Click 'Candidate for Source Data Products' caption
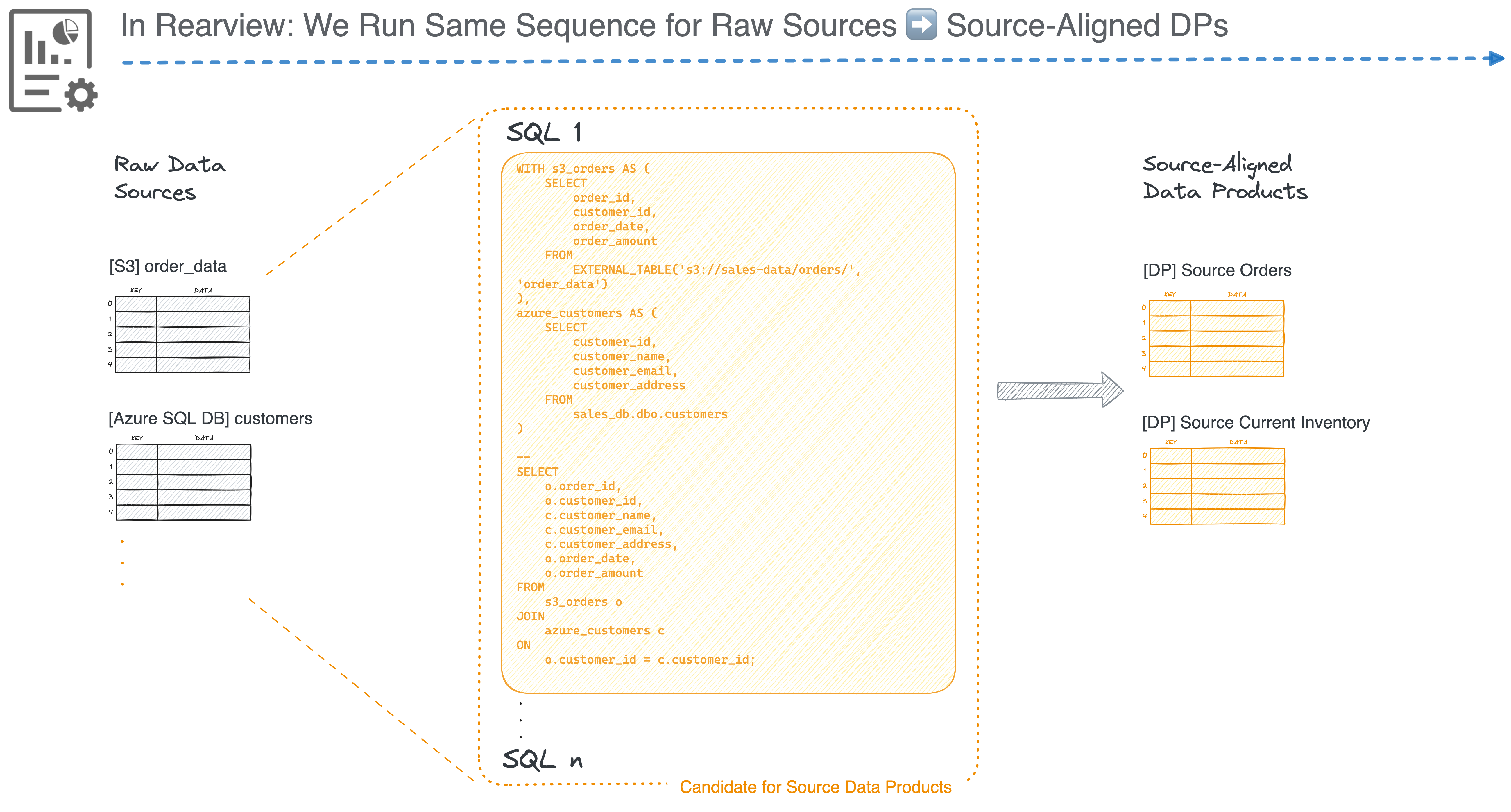Image resolution: width=1511 pixels, height=812 pixels. (815, 787)
